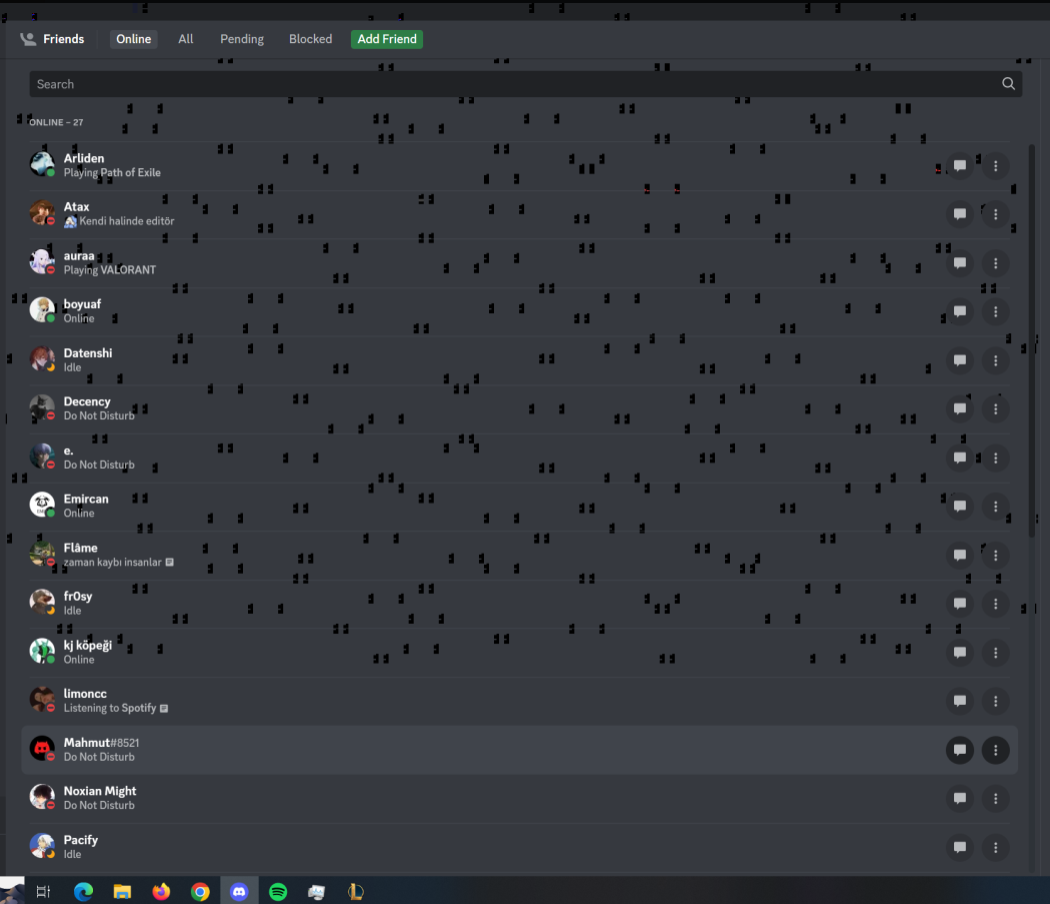
Task: Open Microsoft Edge from taskbar
Action: [83, 891]
